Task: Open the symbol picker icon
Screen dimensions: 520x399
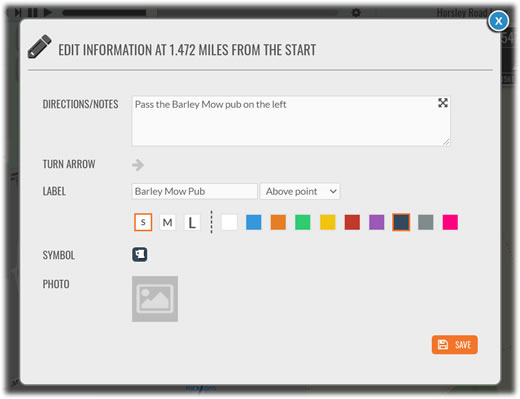Action: (x=139, y=255)
